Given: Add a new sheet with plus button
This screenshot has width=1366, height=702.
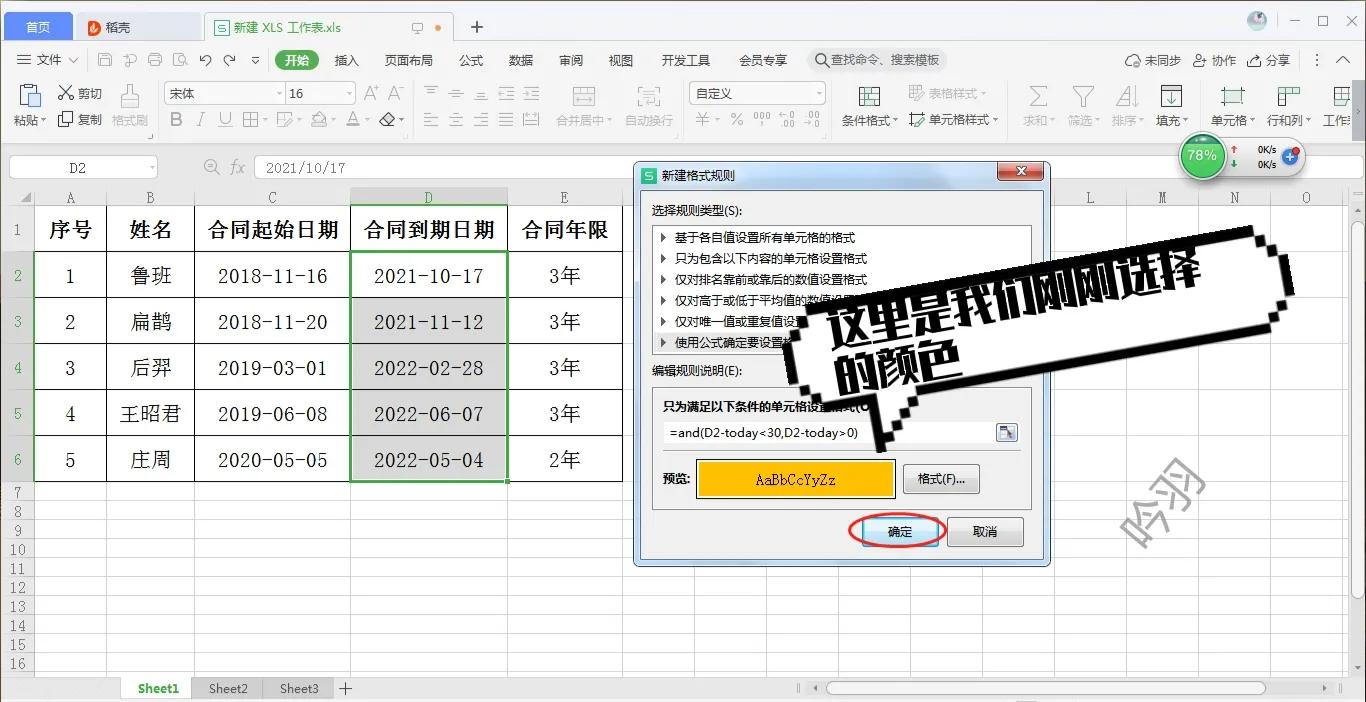Looking at the screenshot, I should point(345,688).
